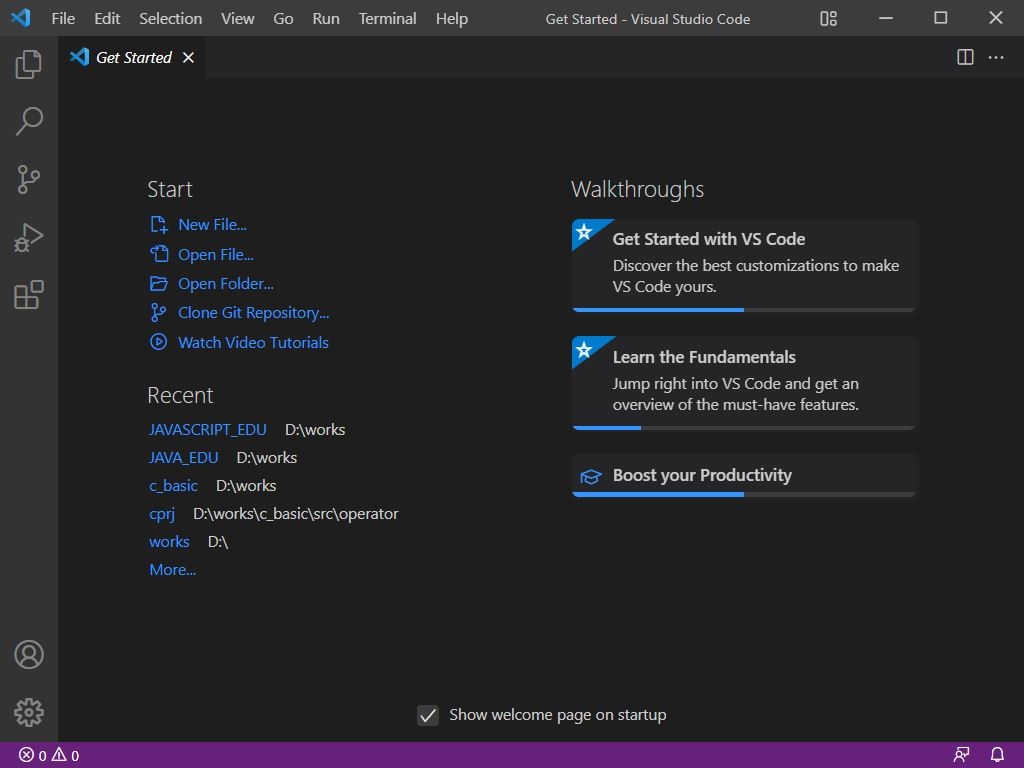Click the Get Started with VS Code progress bar
Viewport: 1024px width, 768px height.
pyautogui.click(x=743, y=310)
